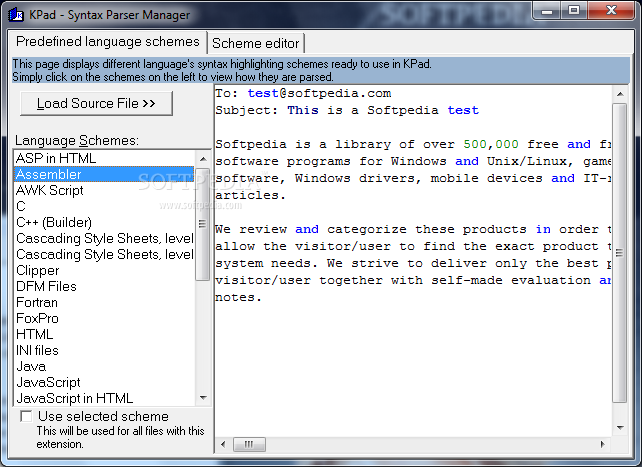Select the Fortran scheme

[x=104, y=302]
